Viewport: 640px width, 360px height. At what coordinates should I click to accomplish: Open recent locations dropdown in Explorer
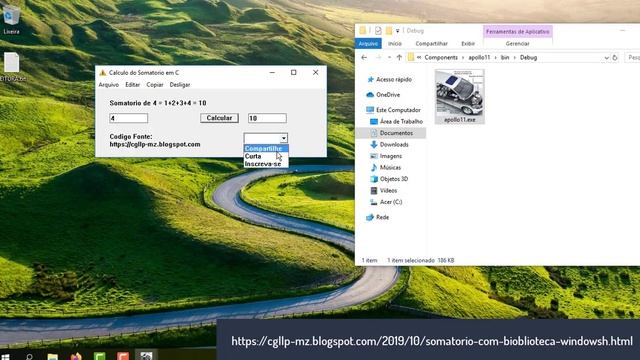tap(389, 58)
